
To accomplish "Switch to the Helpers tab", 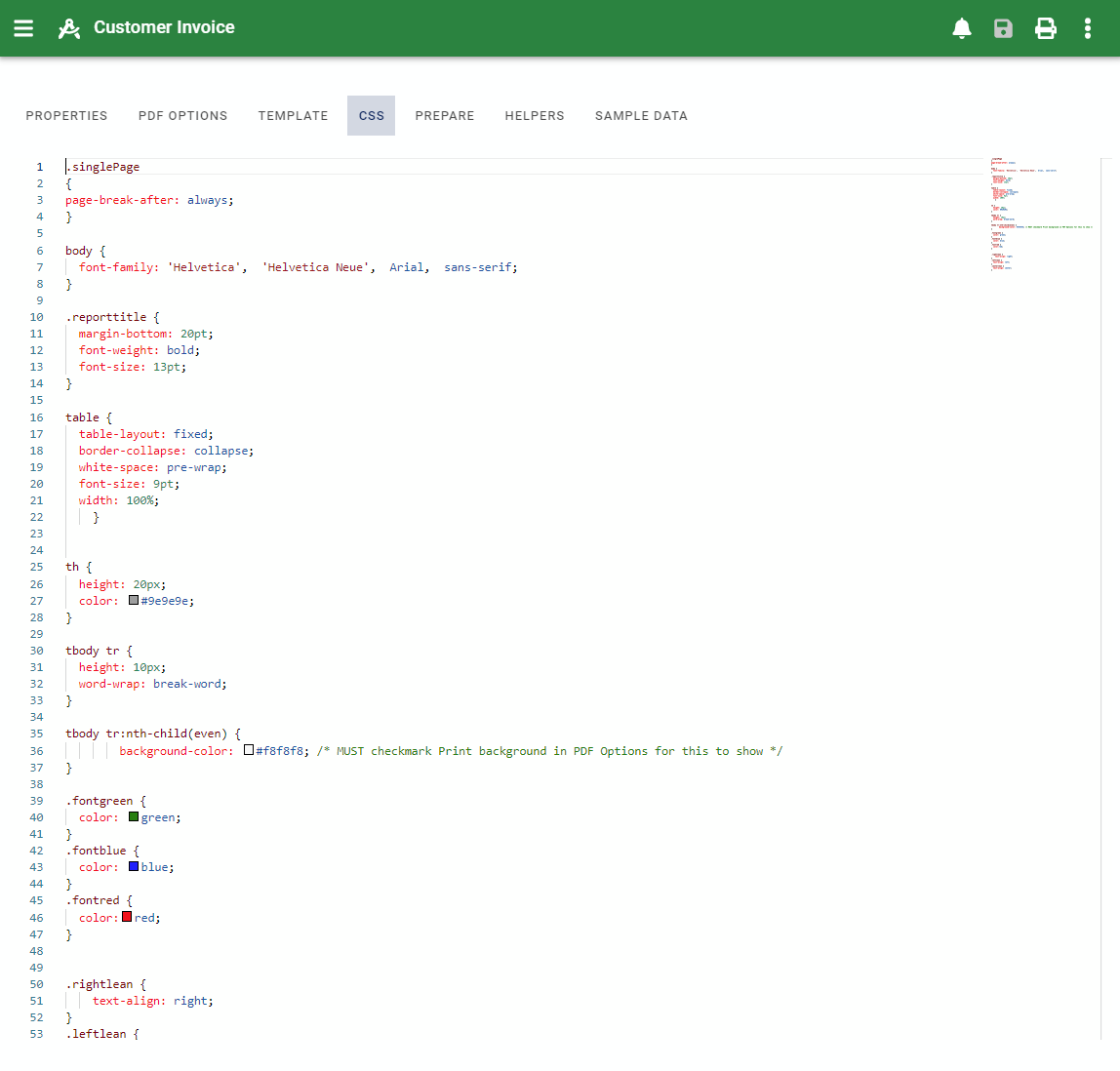I will coord(534,116).
